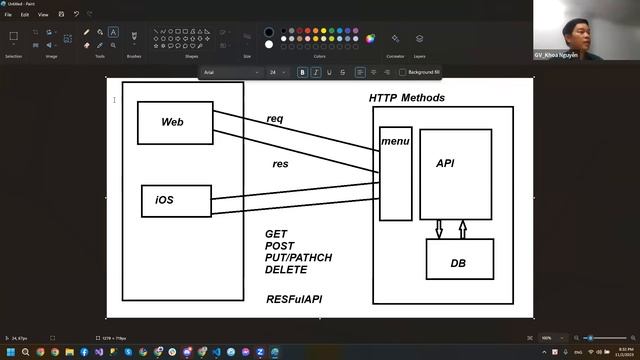Viewport: 640px width, 360px height.
Task: Select the Eraser tool
Action: pos(87,45)
